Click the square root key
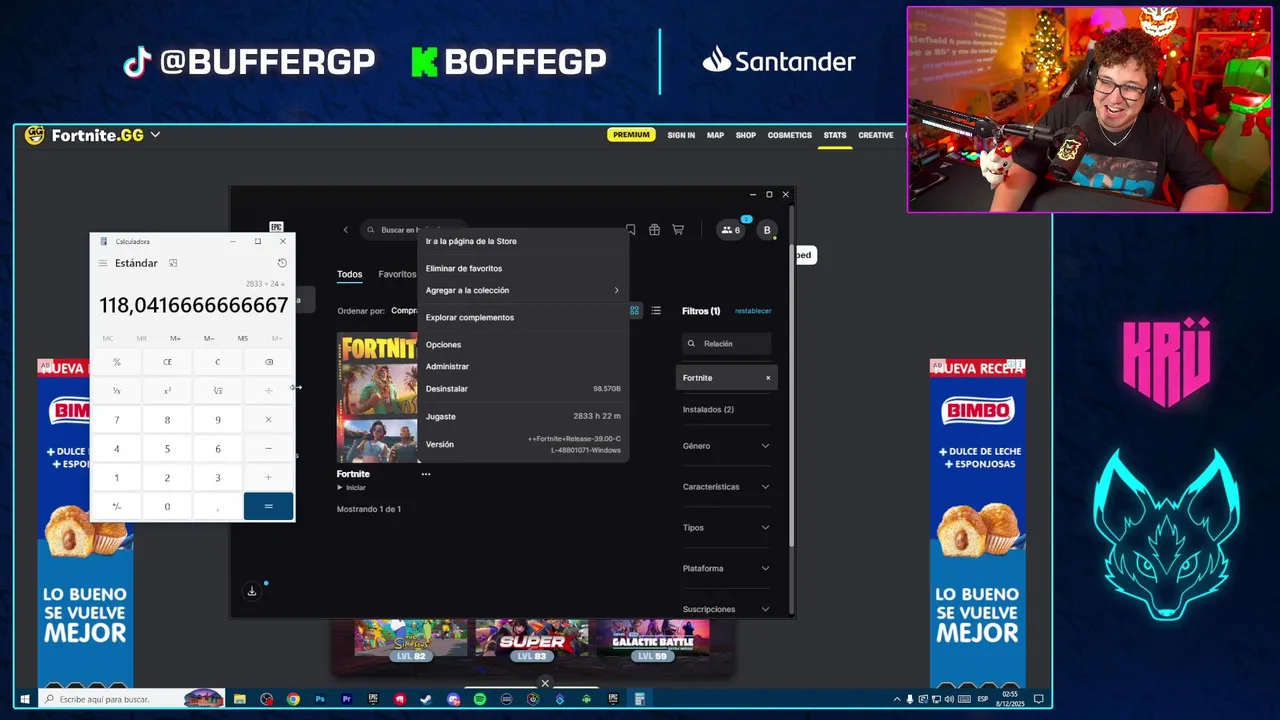Screen dimensions: 1280x720 [x=217, y=391]
